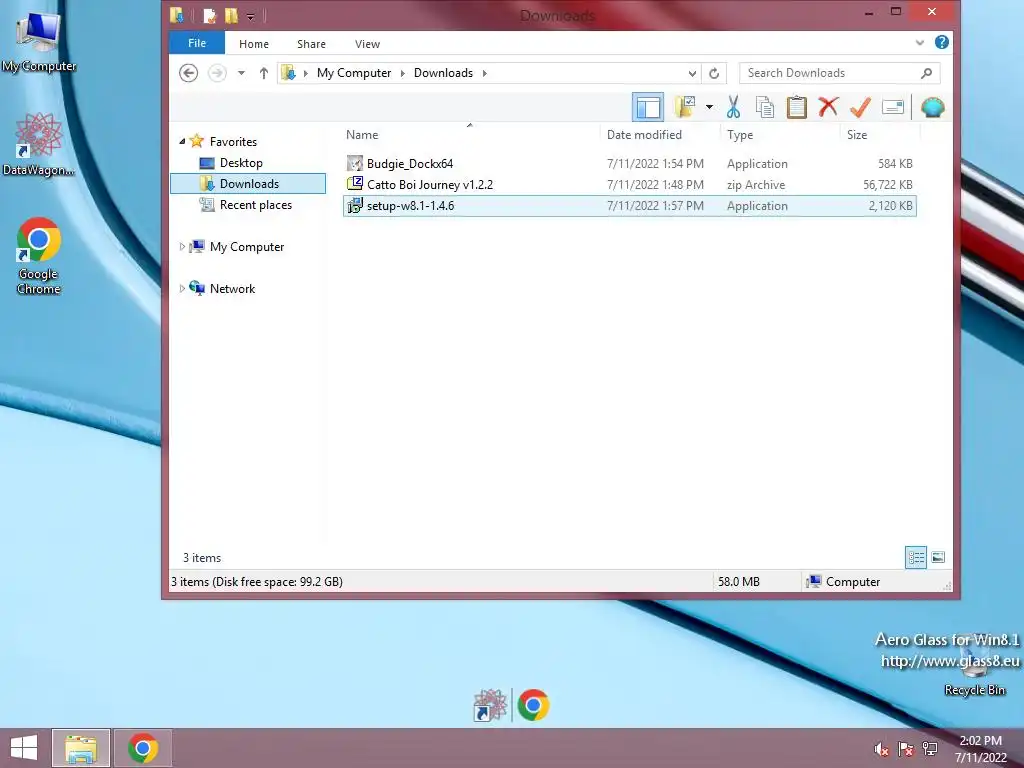Toggle the navigation pane toolbar button
This screenshot has height=768, width=1024.
click(x=648, y=107)
